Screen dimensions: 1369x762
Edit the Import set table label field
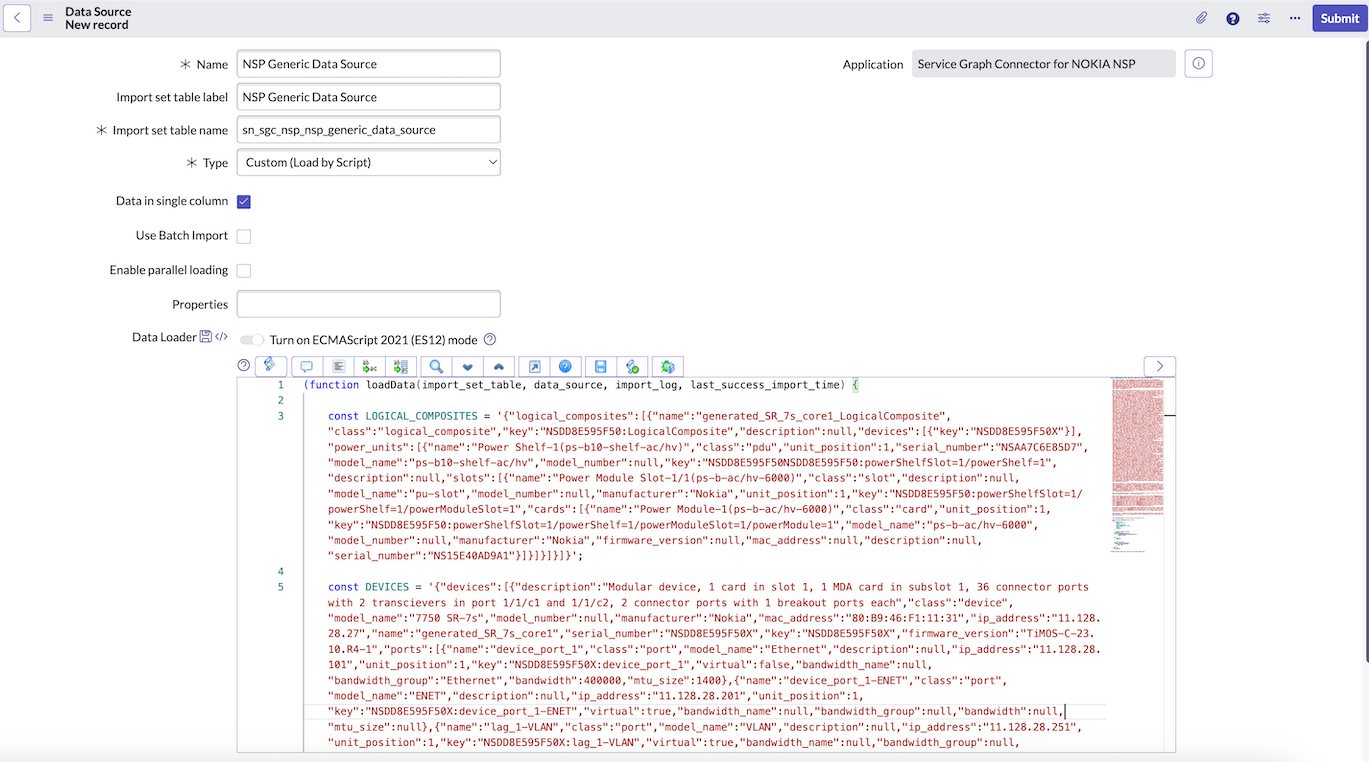tap(368, 97)
